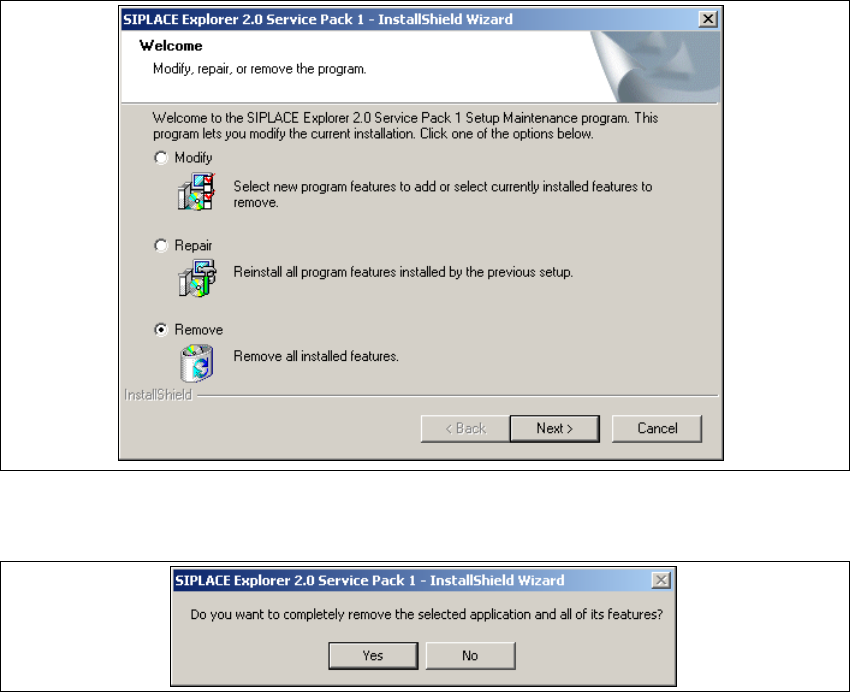The width and height of the screenshot is (850, 692).
Task: Click the Next button
Action: pyautogui.click(x=555, y=429)
